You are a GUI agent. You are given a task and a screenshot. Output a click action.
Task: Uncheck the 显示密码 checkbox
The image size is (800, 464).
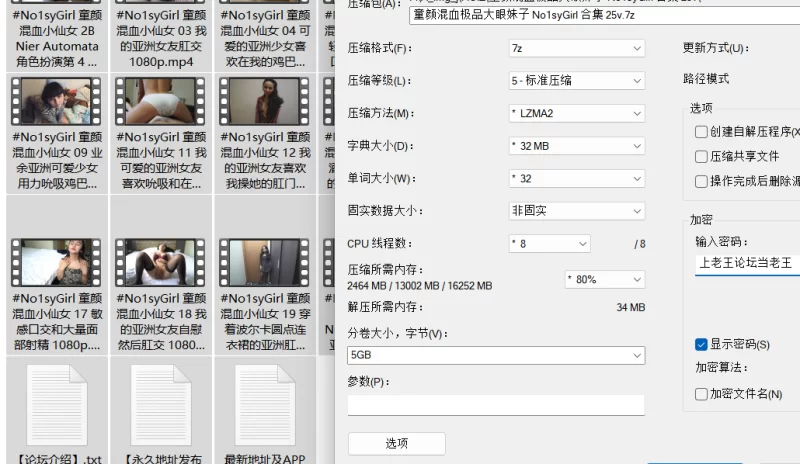(x=701, y=344)
